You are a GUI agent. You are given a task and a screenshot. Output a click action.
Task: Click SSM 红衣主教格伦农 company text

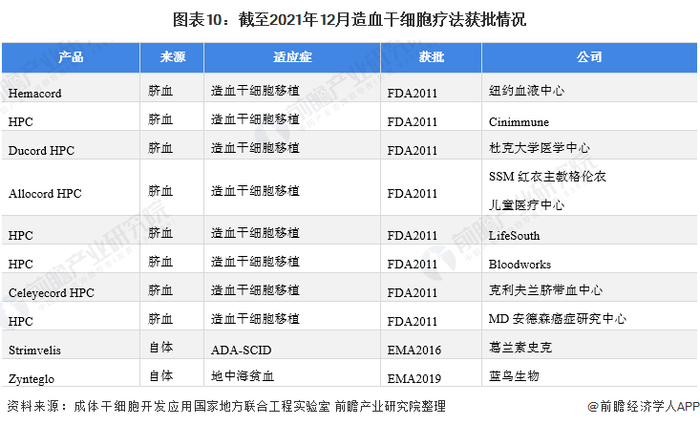tap(547, 176)
